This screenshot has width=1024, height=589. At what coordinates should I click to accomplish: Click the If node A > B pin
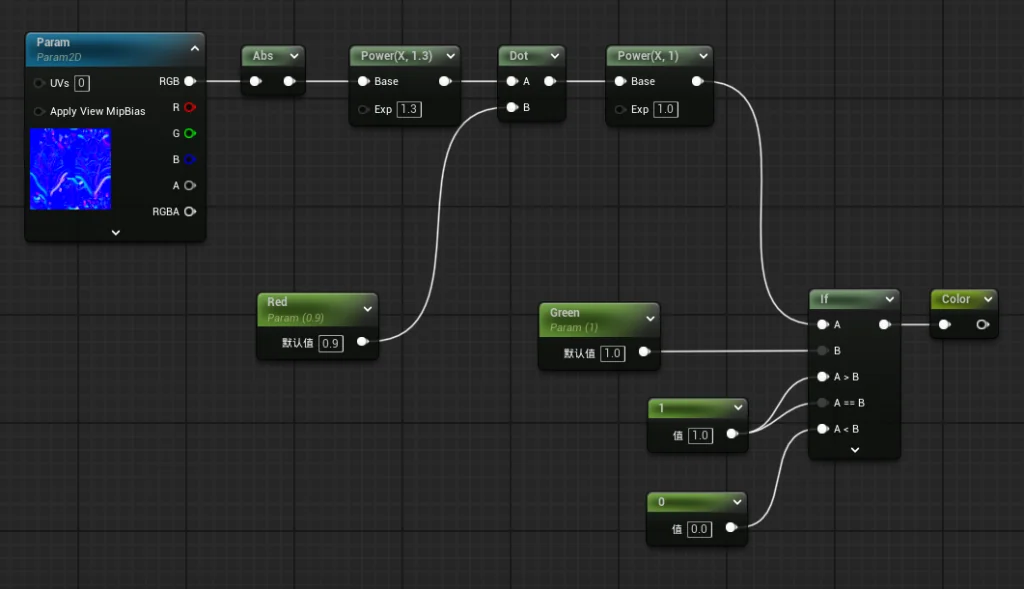pos(823,377)
